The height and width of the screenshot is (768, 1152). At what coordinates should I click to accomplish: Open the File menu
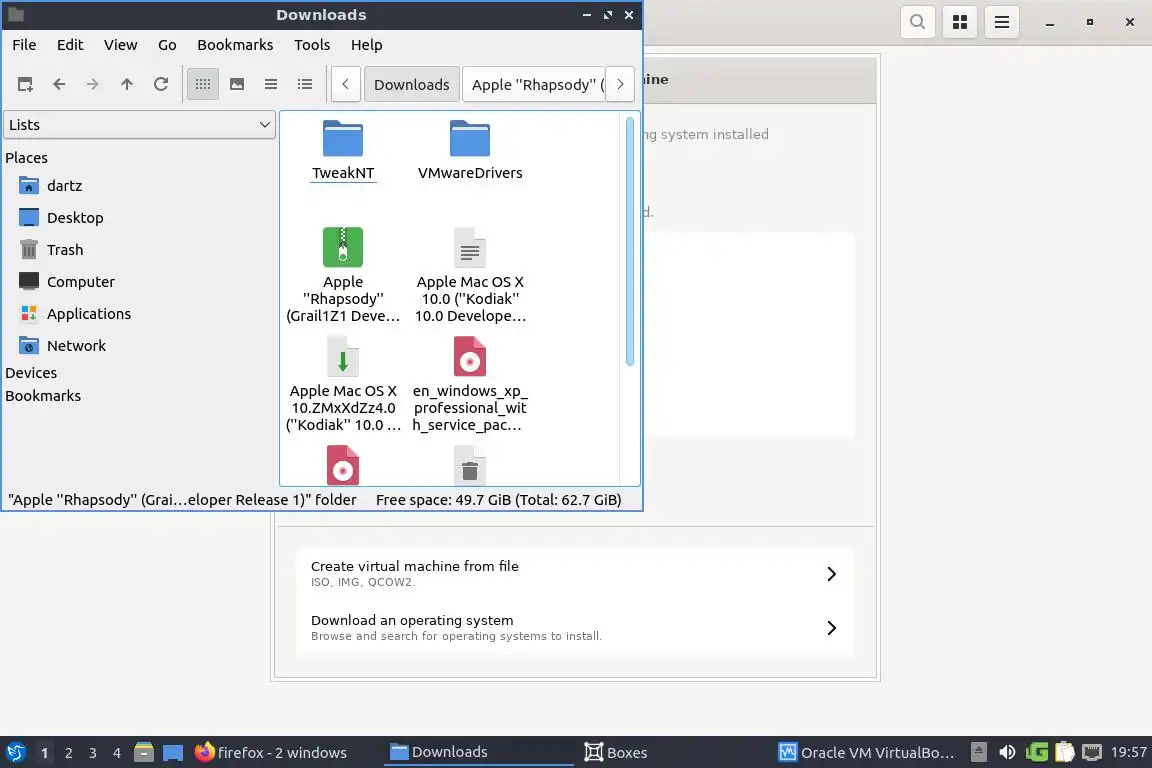click(24, 45)
